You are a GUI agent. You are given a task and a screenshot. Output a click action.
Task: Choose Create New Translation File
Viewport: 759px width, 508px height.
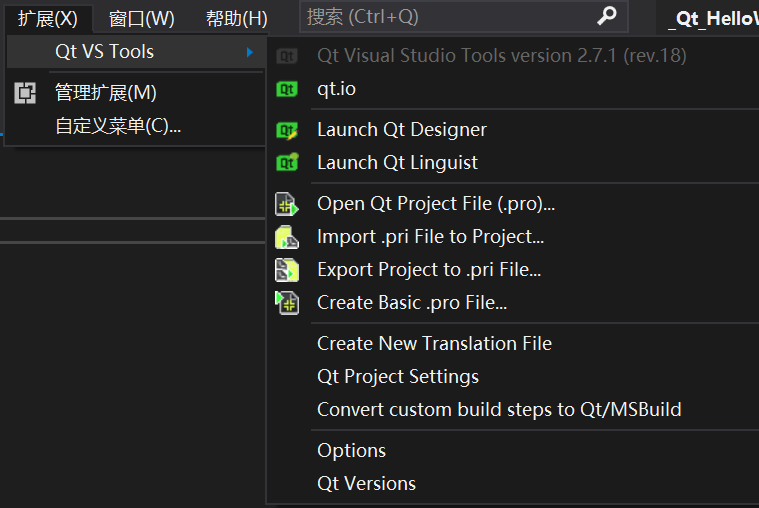click(x=434, y=343)
